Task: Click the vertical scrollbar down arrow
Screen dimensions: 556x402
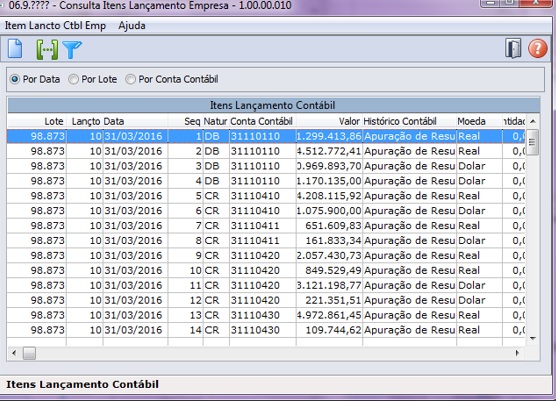Action: [533, 338]
